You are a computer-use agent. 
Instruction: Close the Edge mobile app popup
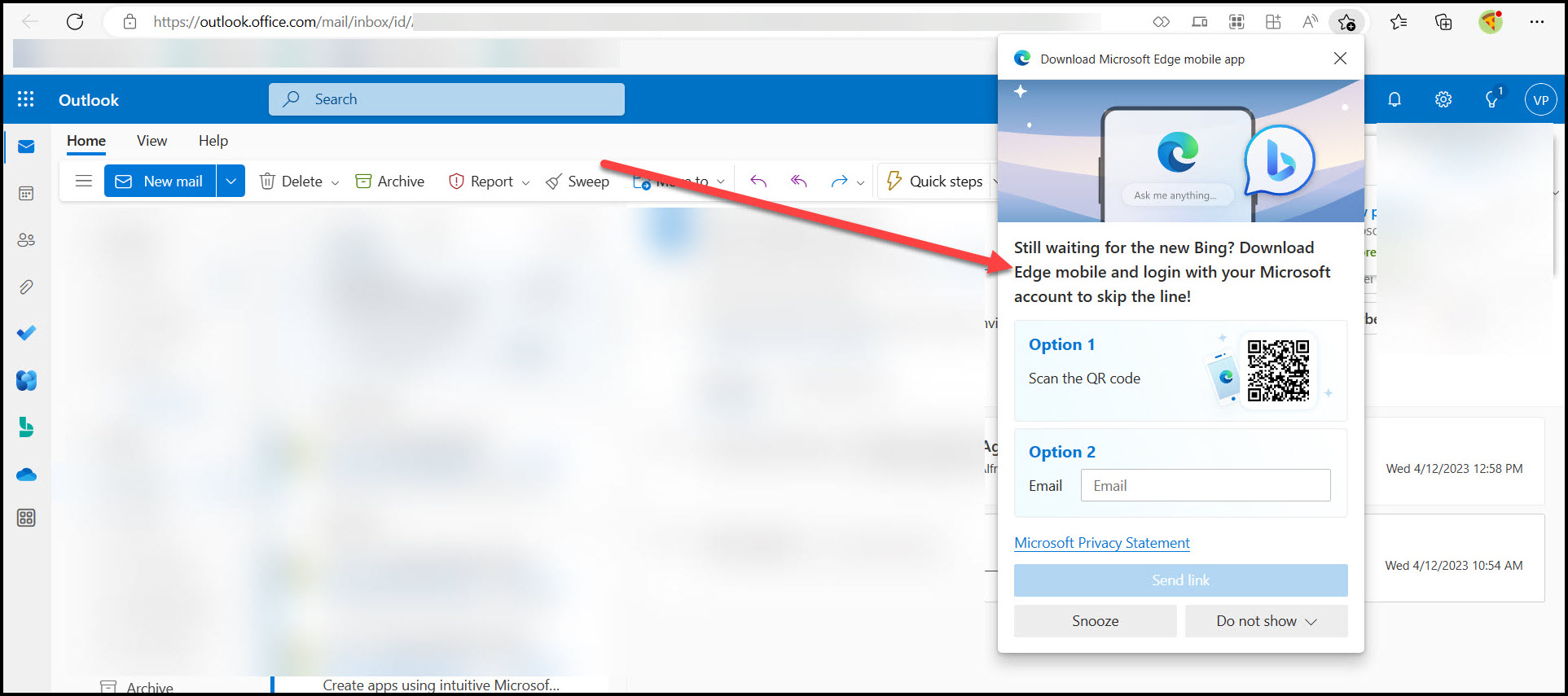[x=1340, y=59]
